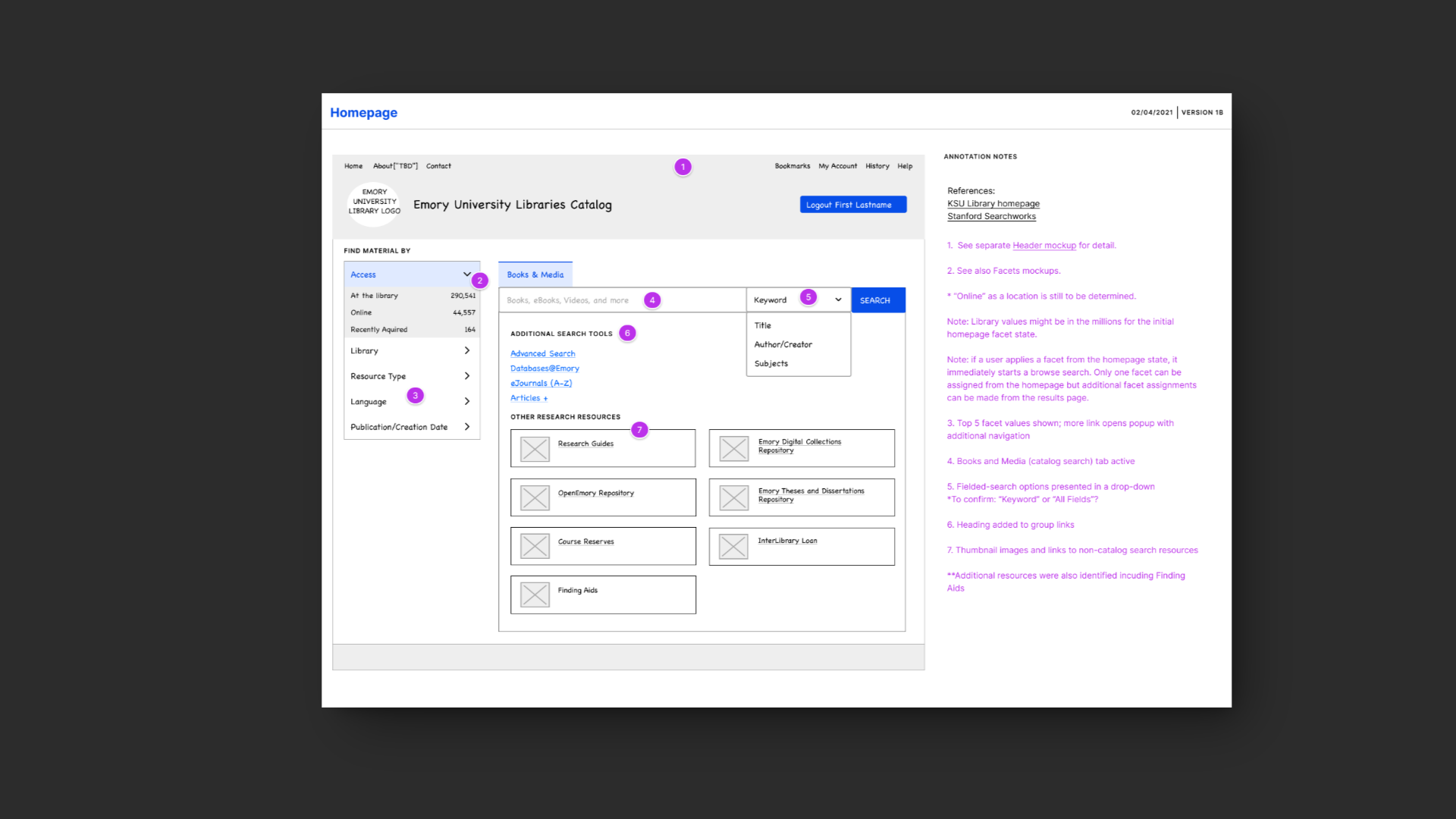
Task: Click the InterLibrary Loan thumbnail icon
Action: click(733, 546)
